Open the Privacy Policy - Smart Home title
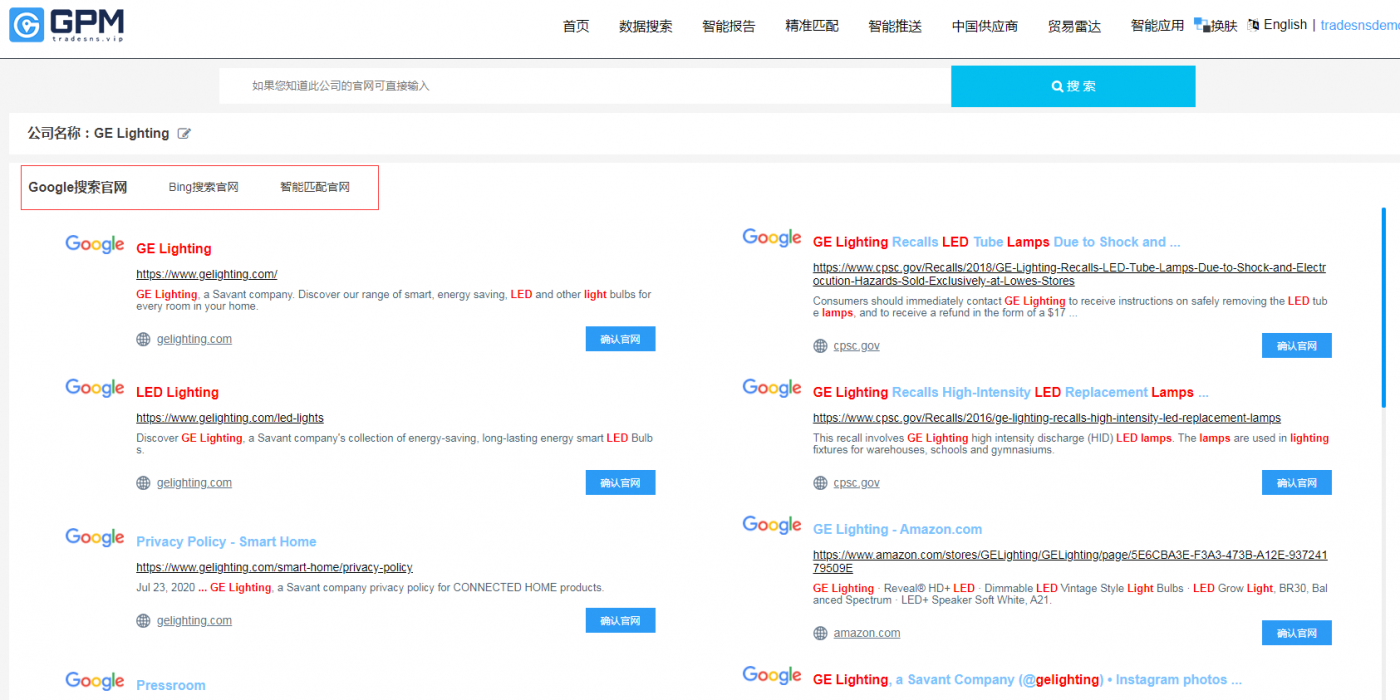 tap(226, 542)
